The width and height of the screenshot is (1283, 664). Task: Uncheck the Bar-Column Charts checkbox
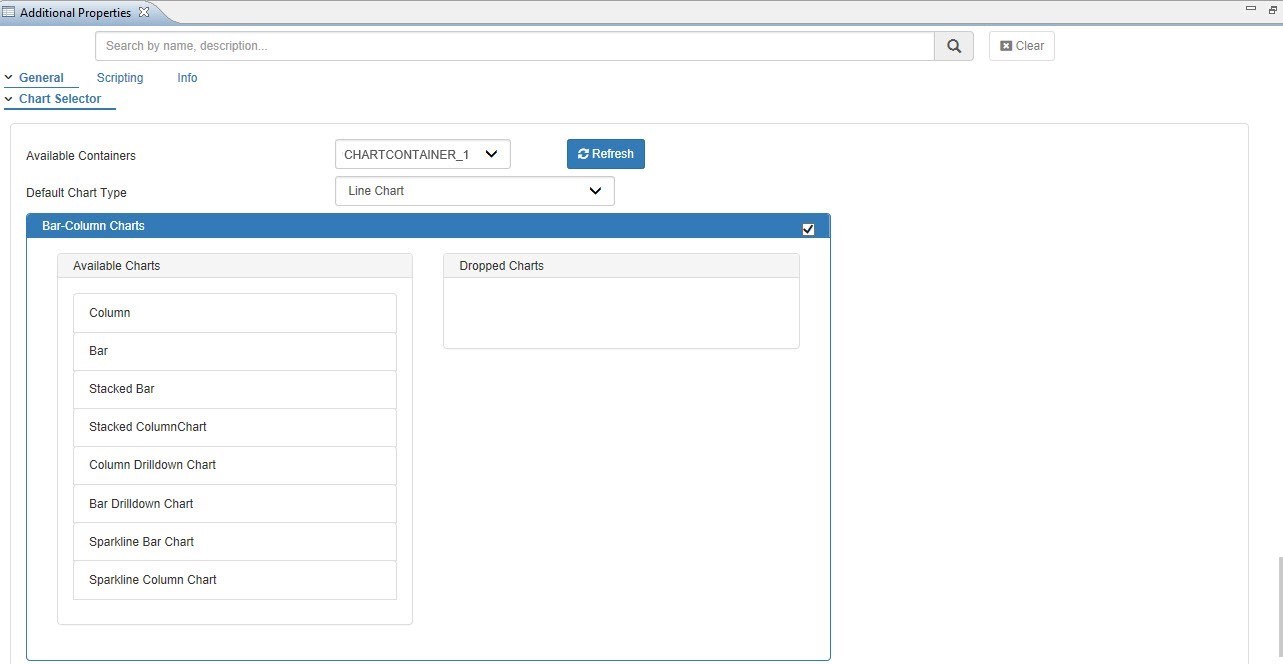point(808,229)
